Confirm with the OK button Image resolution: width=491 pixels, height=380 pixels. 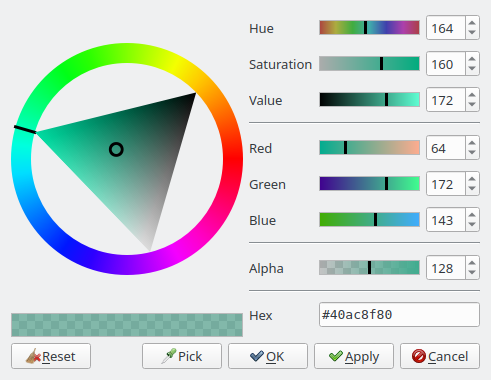pos(268,356)
